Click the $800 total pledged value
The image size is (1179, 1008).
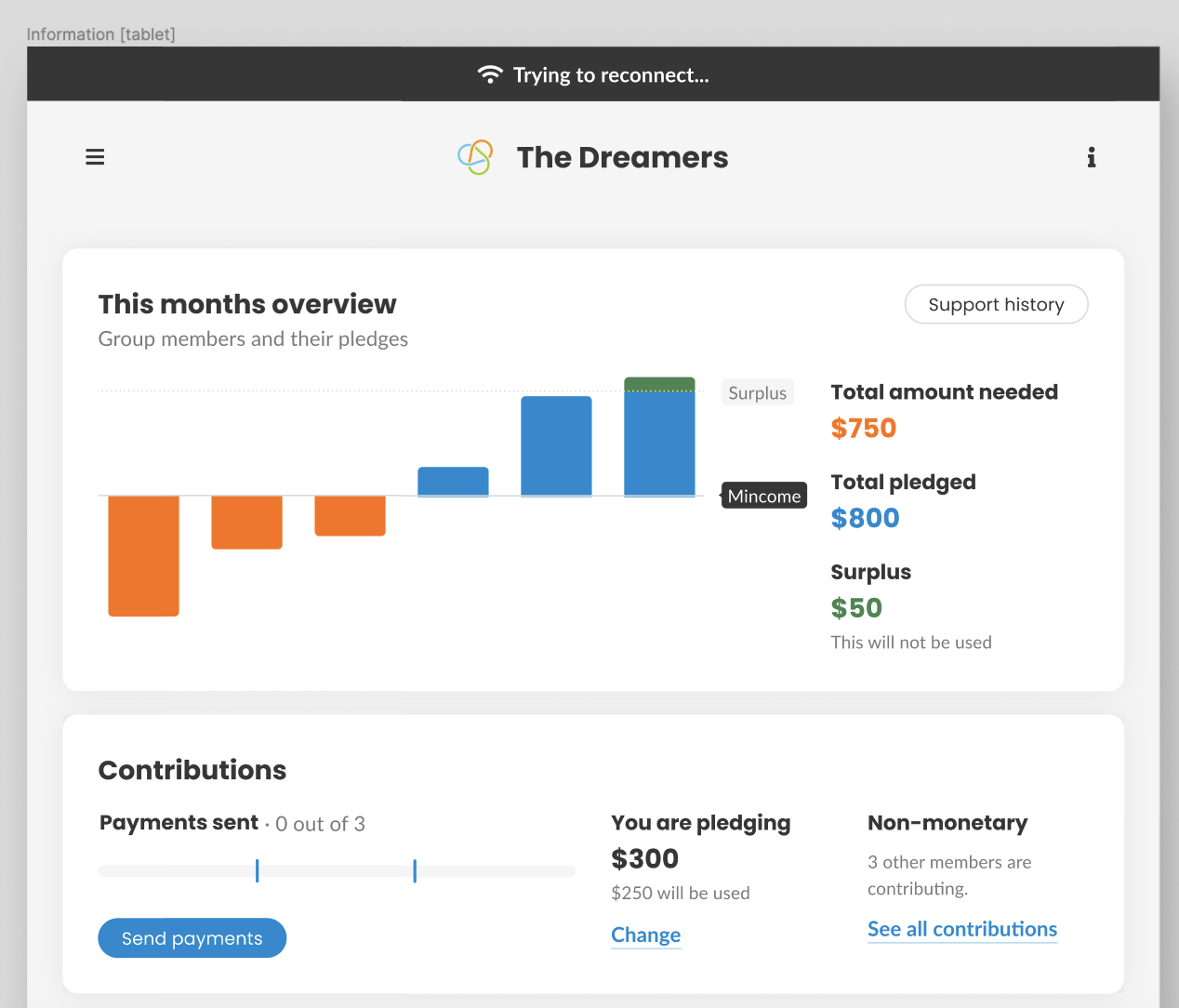pyautogui.click(x=866, y=518)
